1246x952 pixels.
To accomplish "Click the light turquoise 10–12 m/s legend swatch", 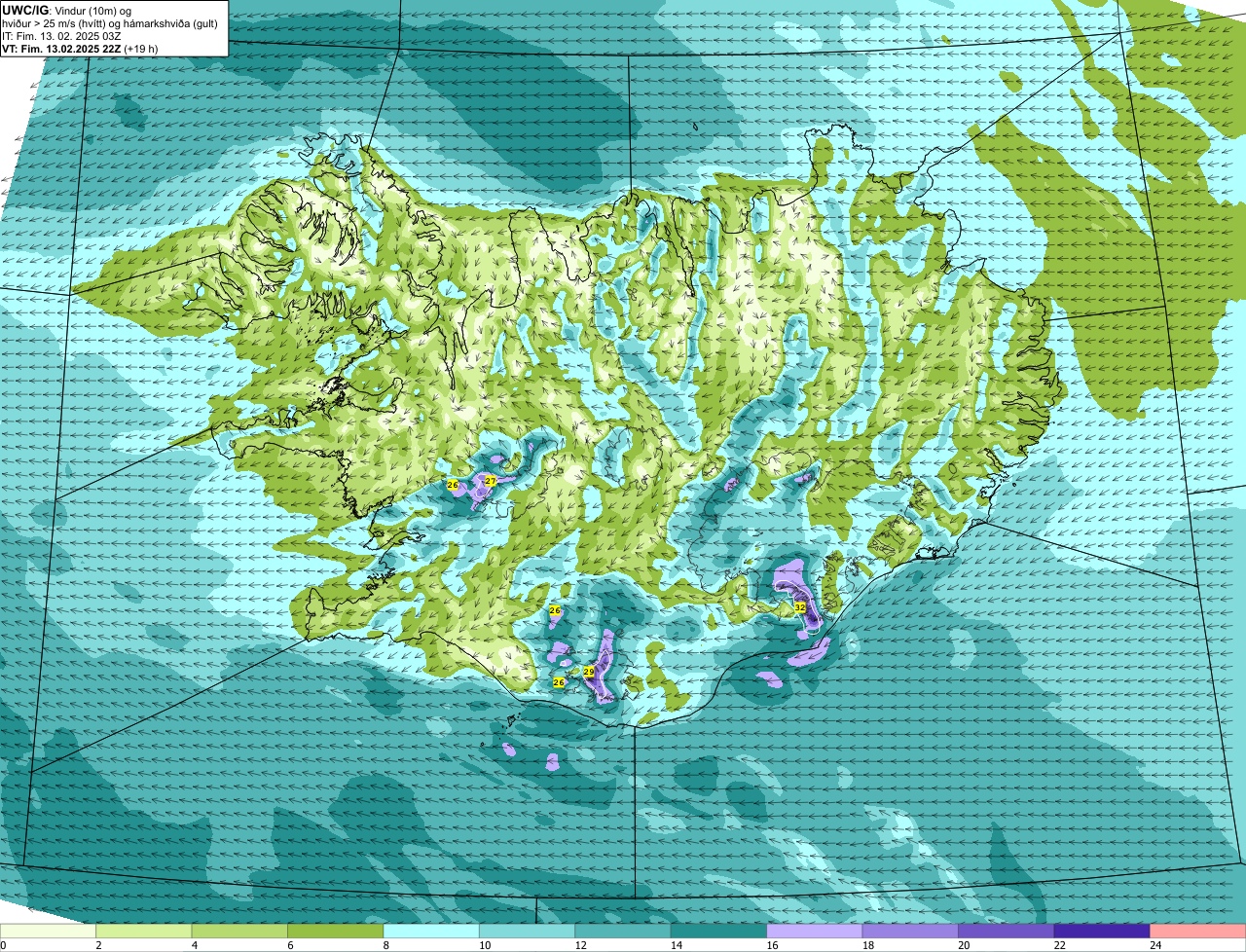I will (528, 931).
